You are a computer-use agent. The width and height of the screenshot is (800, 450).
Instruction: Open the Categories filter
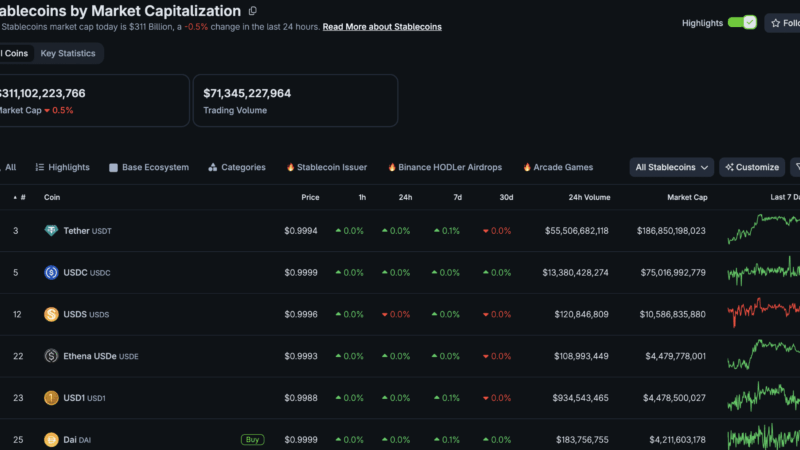point(237,167)
